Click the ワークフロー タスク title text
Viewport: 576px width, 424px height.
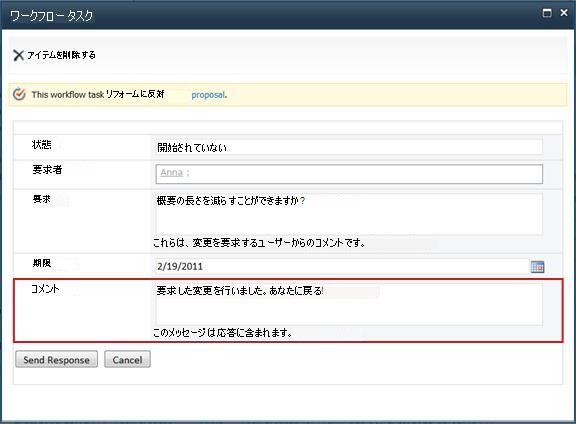(x=51, y=16)
